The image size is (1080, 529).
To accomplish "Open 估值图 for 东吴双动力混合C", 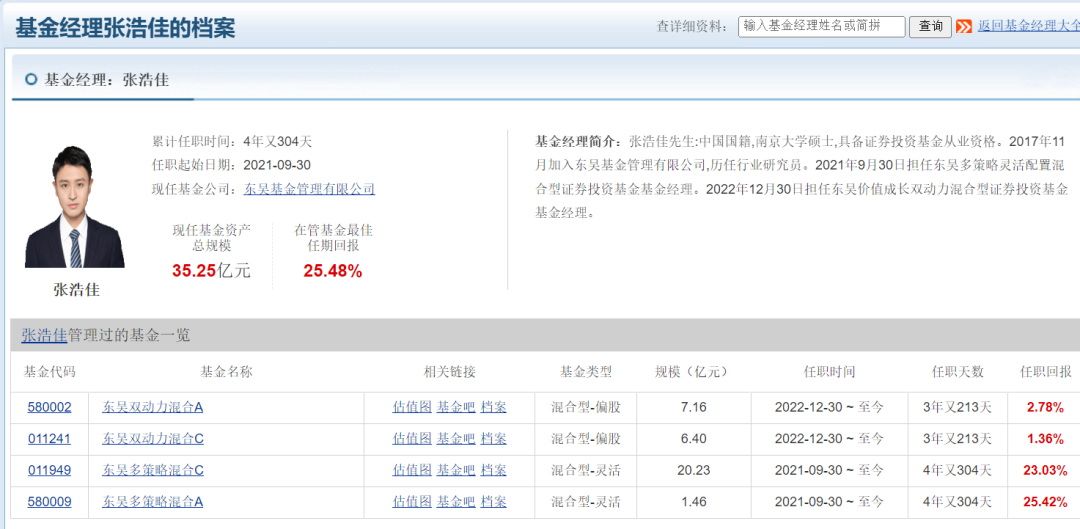I will [x=412, y=439].
